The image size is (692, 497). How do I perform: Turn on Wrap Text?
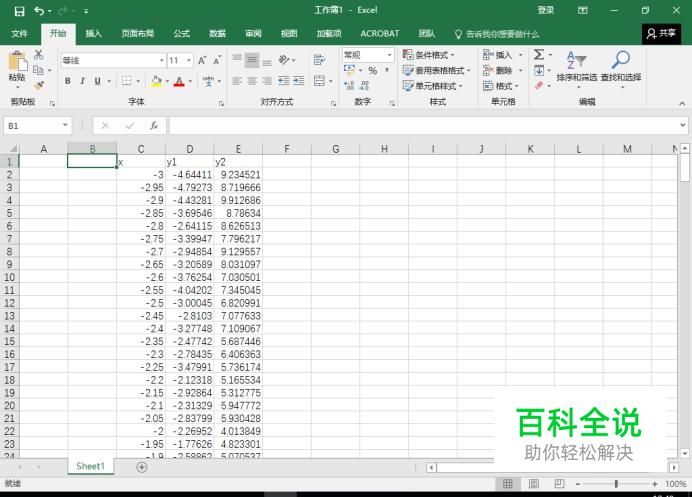click(x=319, y=60)
